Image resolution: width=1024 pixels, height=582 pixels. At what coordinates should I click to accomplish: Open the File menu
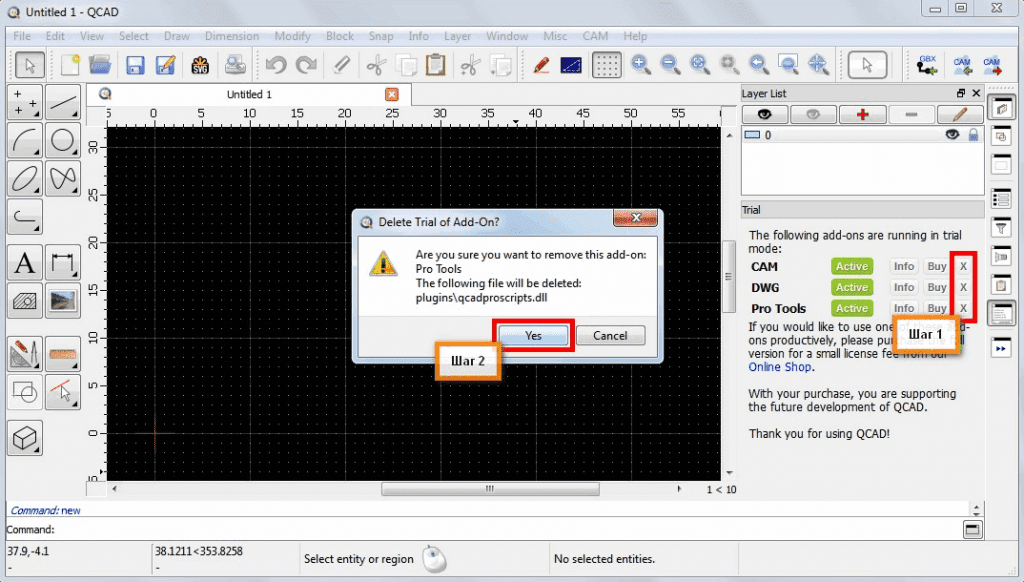pos(22,36)
